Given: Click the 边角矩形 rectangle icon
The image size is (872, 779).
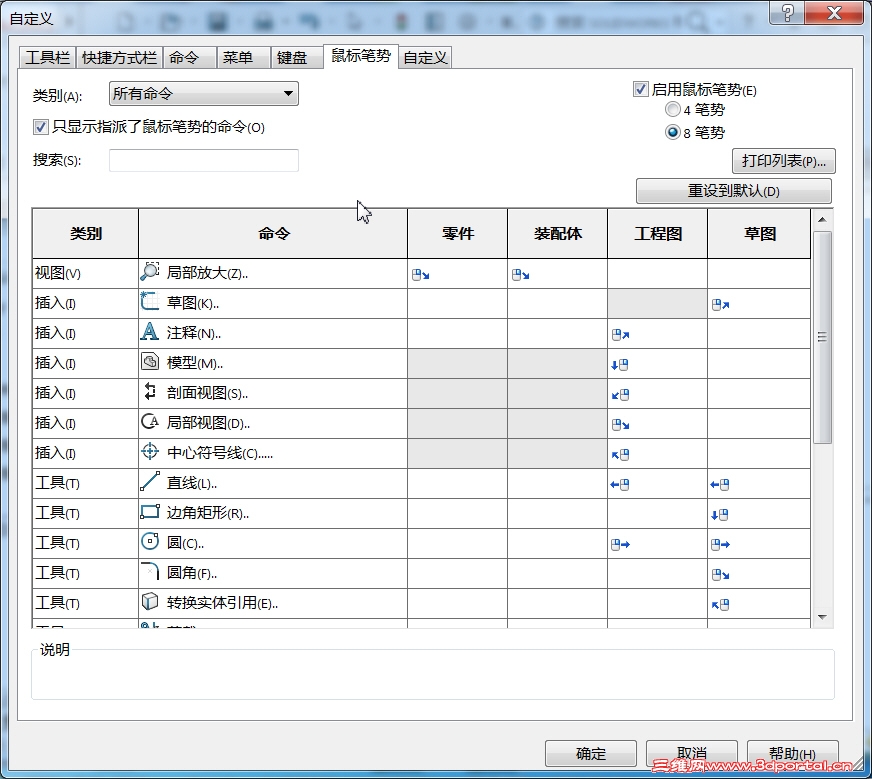Looking at the screenshot, I should pos(150,512).
